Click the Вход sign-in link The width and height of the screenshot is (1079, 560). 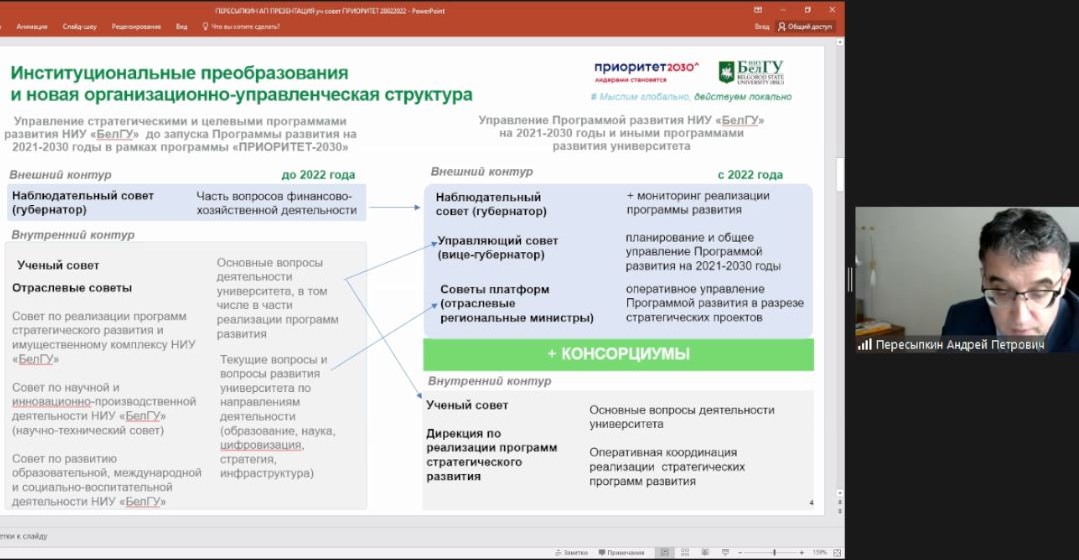tap(762, 27)
